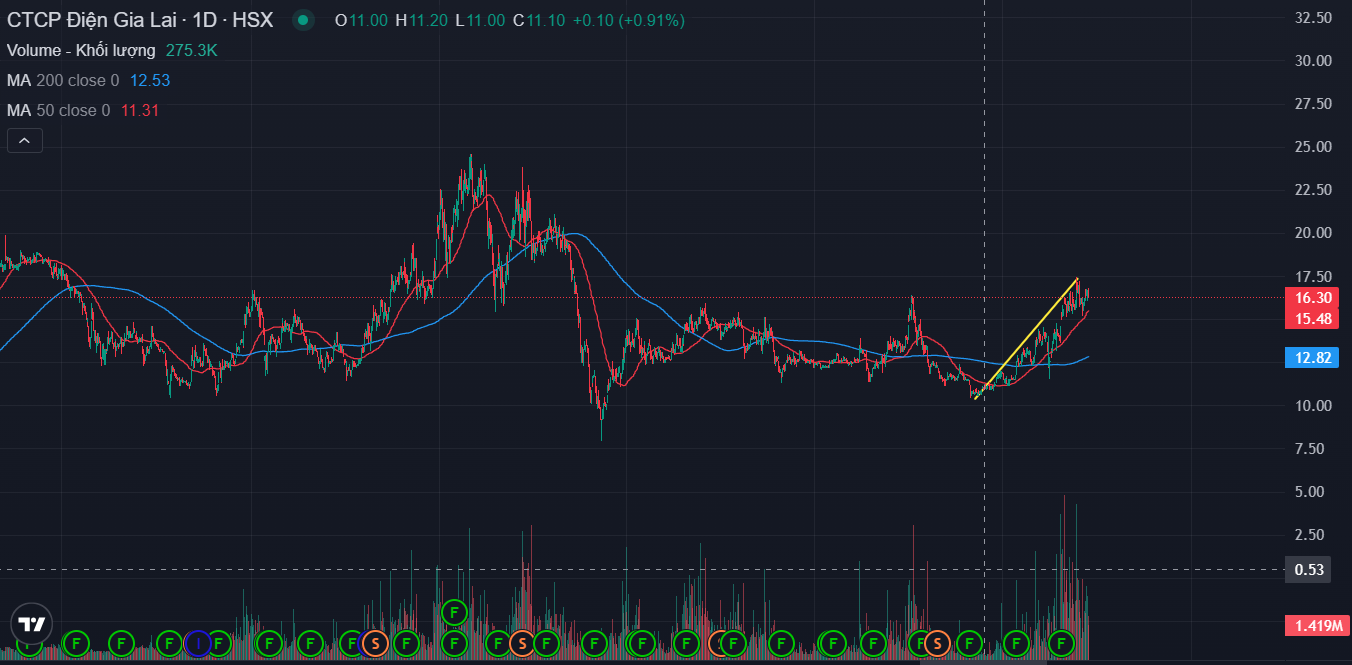Click the red 15.48 MA price label
The image size is (1352, 665).
click(x=1312, y=319)
